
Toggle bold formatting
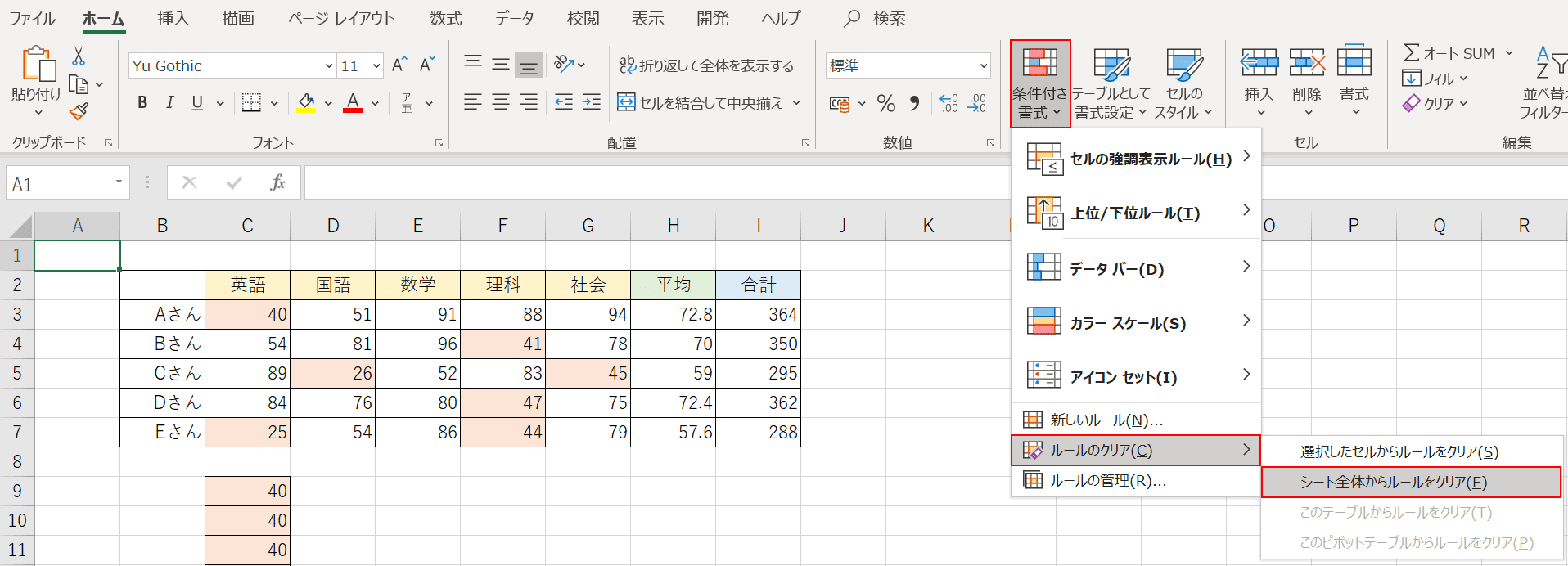(x=142, y=102)
